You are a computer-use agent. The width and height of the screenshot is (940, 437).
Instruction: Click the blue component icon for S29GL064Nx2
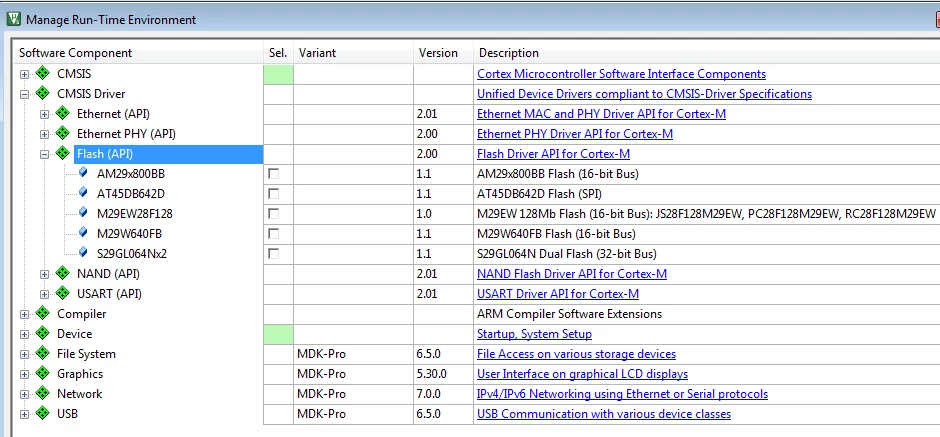coord(83,253)
